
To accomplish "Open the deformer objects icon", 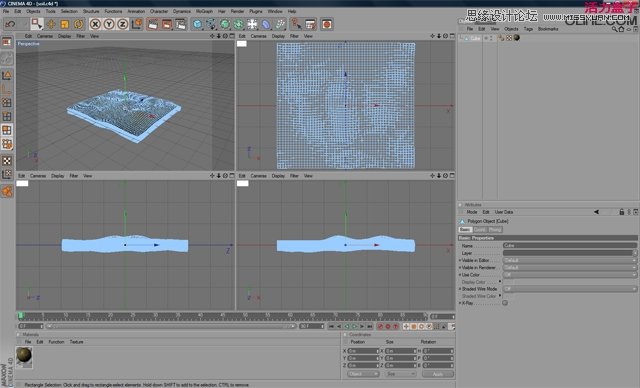I will pyautogui.click(x=266, y=24).
